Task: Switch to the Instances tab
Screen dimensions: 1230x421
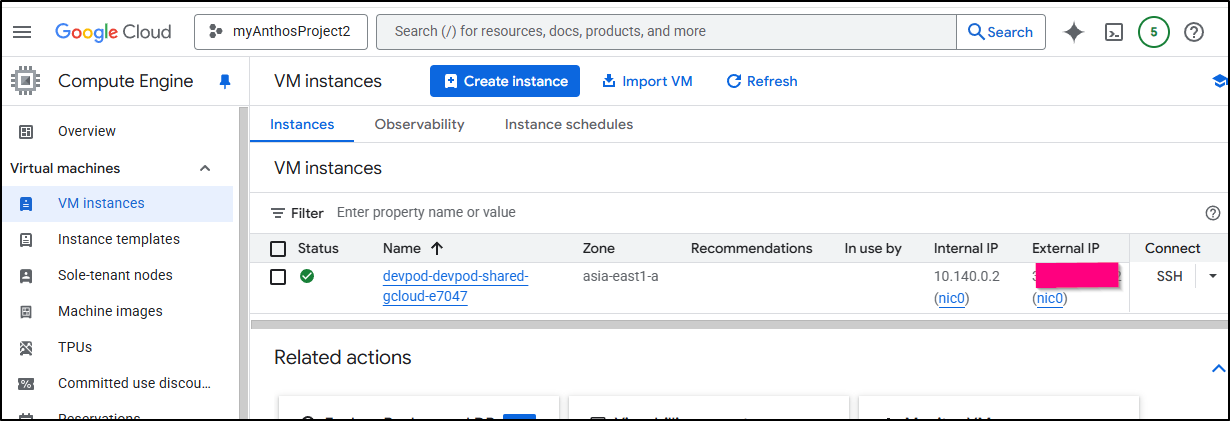Action: (x=302, y=124)
